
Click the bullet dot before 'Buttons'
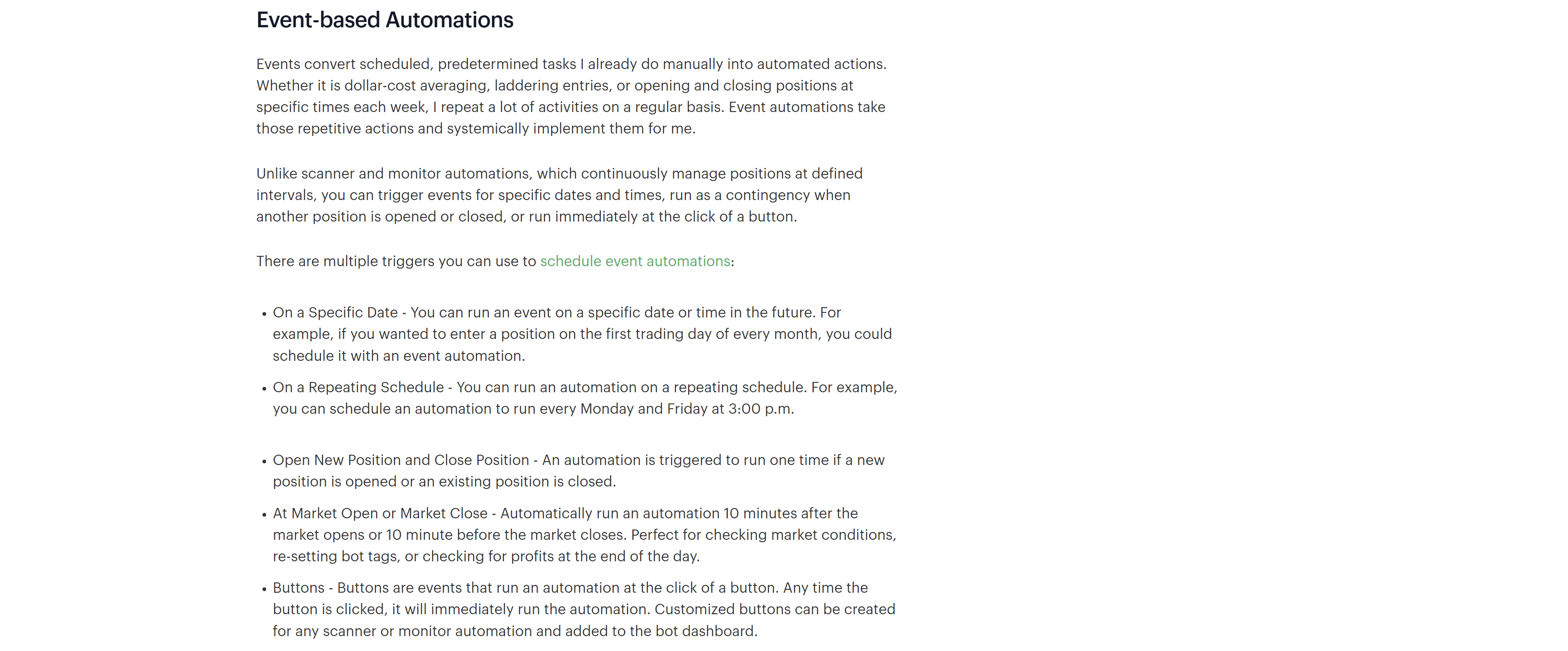pos(264,589)
